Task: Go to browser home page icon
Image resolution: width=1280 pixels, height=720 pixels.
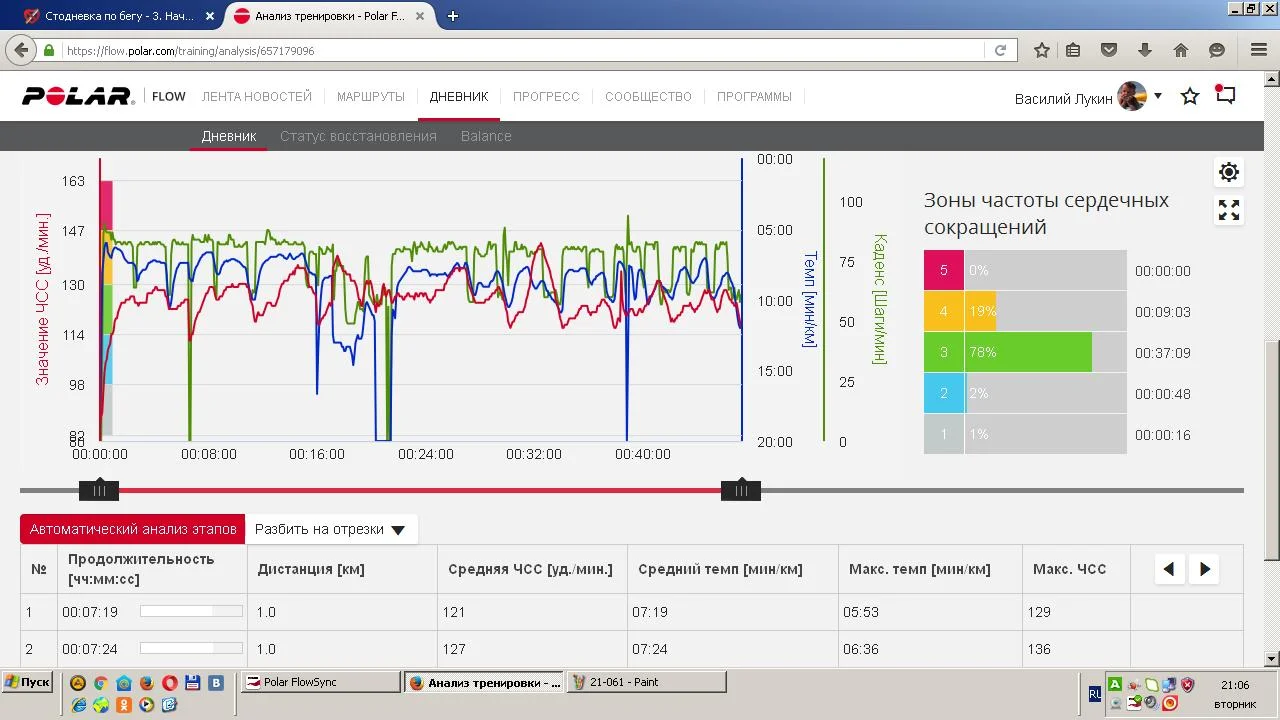Action: [1181, 50]
